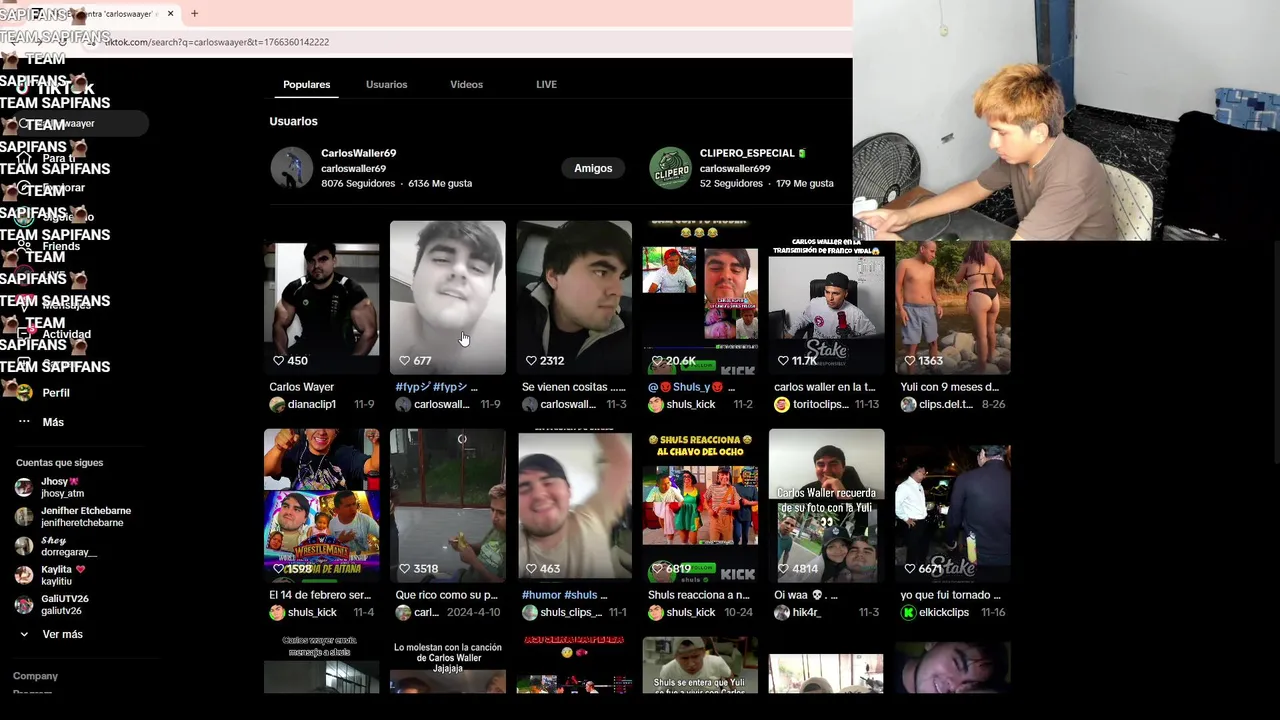The image size is (1280, 720).
Task: Click 'Oi waa' video caption
Action: click(x=805, y=595)
